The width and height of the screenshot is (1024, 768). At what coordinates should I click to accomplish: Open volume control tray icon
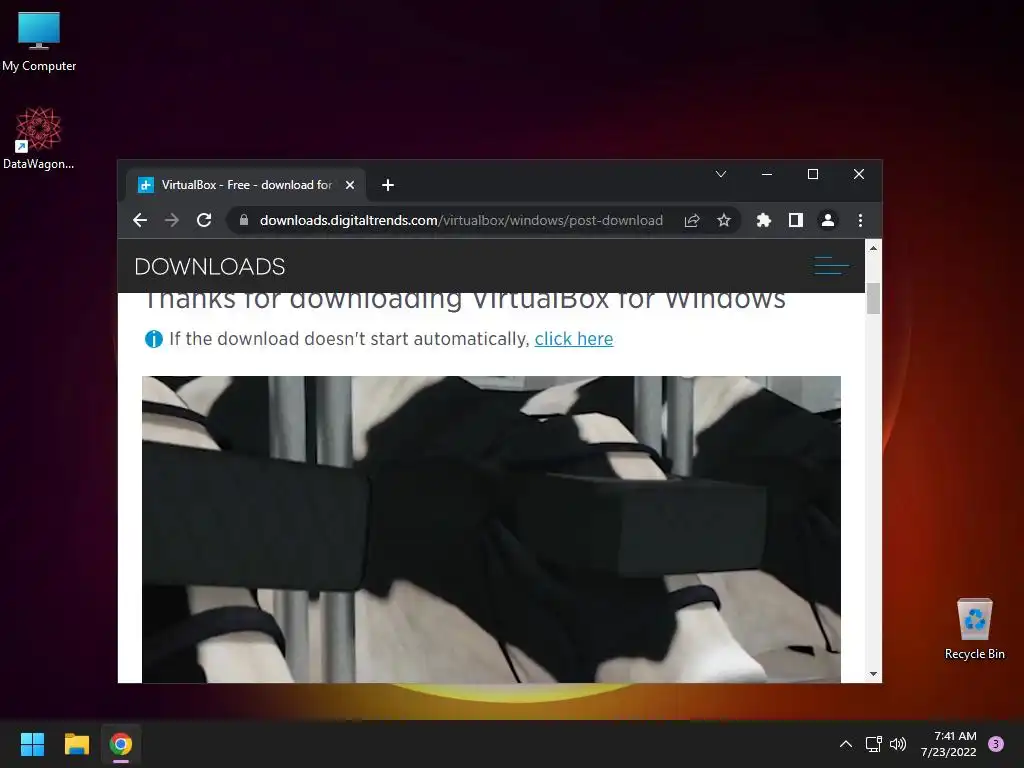(x=898, y=744)
